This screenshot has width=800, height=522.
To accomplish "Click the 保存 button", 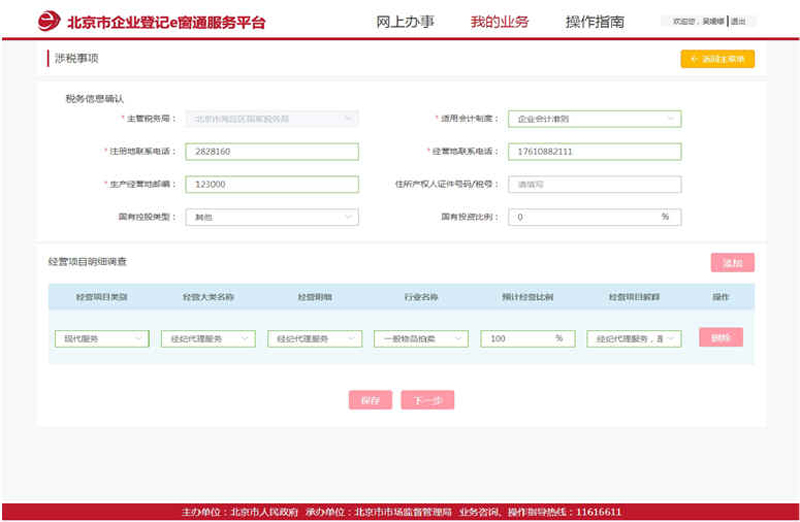I will point(370,400).
